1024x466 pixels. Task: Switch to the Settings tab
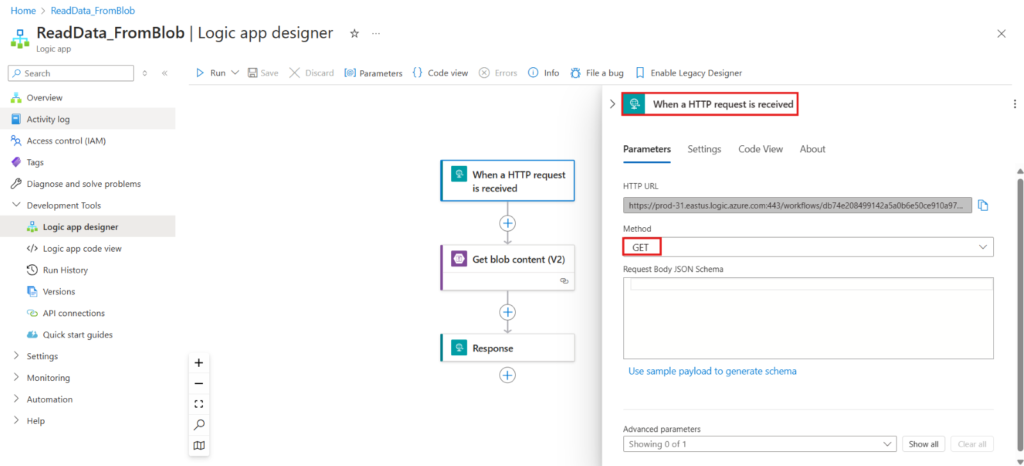click(704, 149)
